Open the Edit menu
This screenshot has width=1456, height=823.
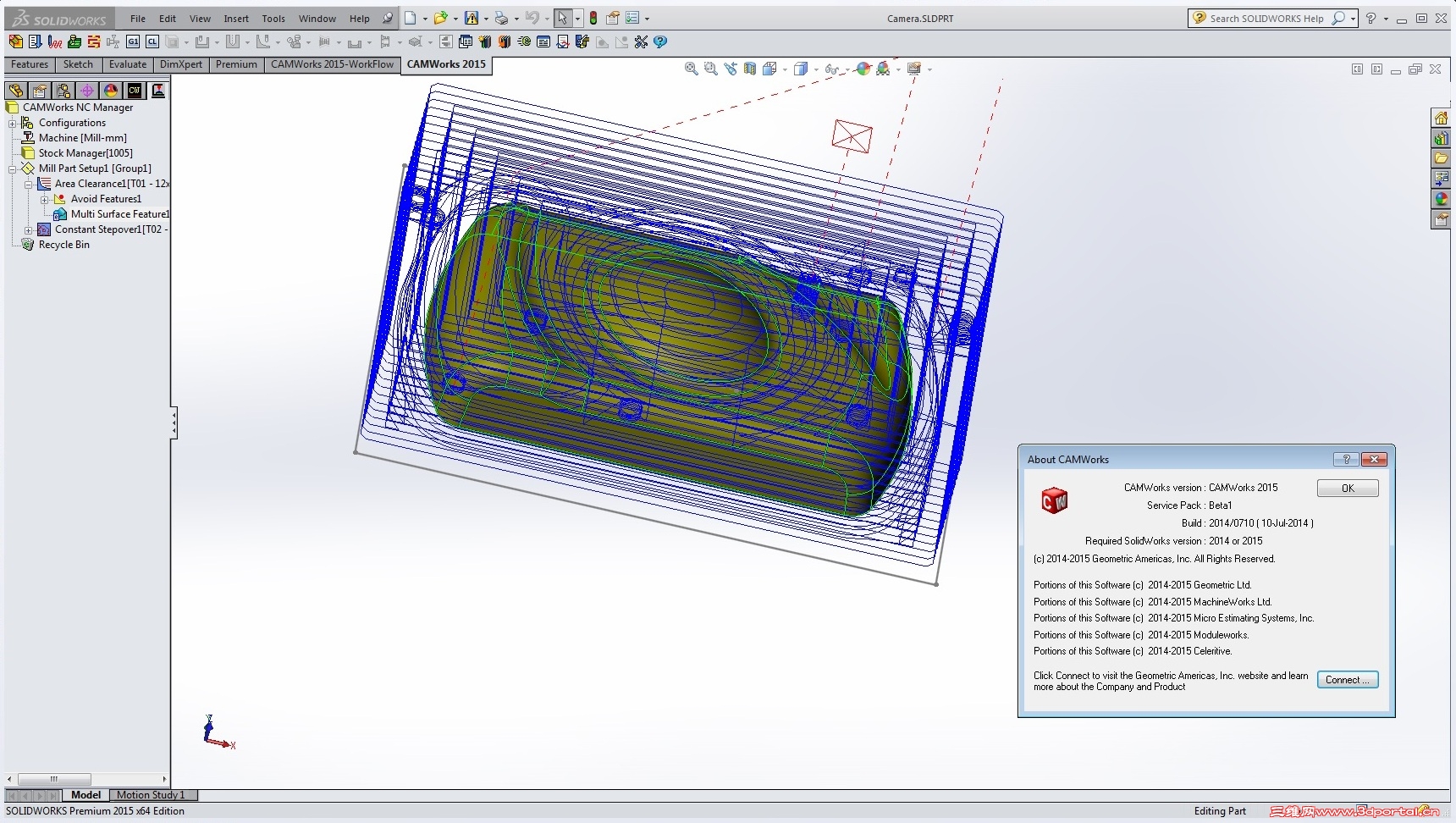168,19
